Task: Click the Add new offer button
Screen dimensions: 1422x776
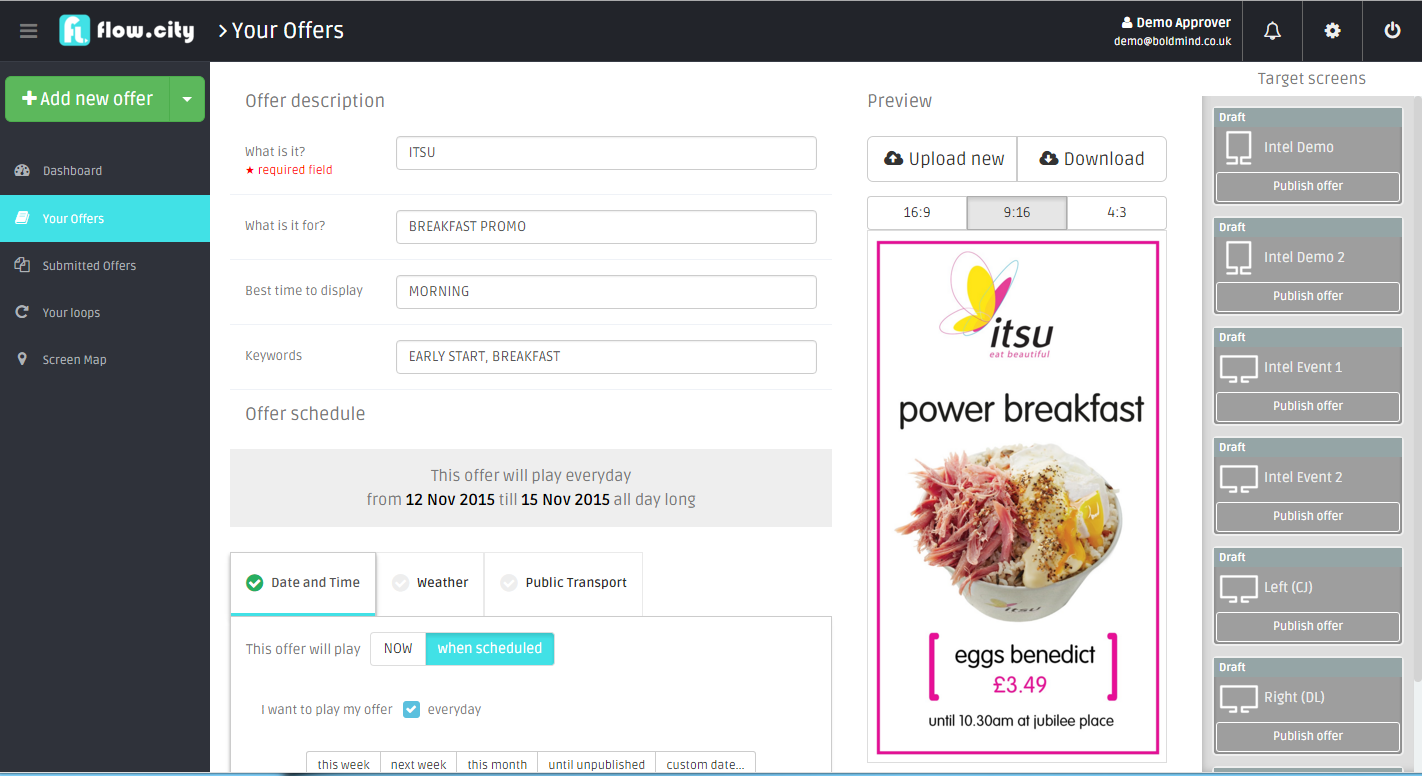Action: pyautogui.click(x=88, y=99)
